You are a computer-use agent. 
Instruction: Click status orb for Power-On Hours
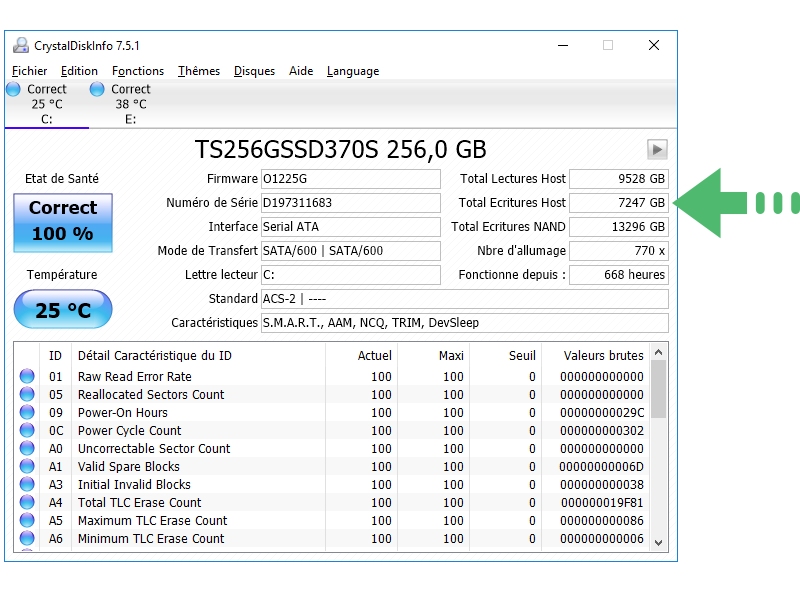27,412
